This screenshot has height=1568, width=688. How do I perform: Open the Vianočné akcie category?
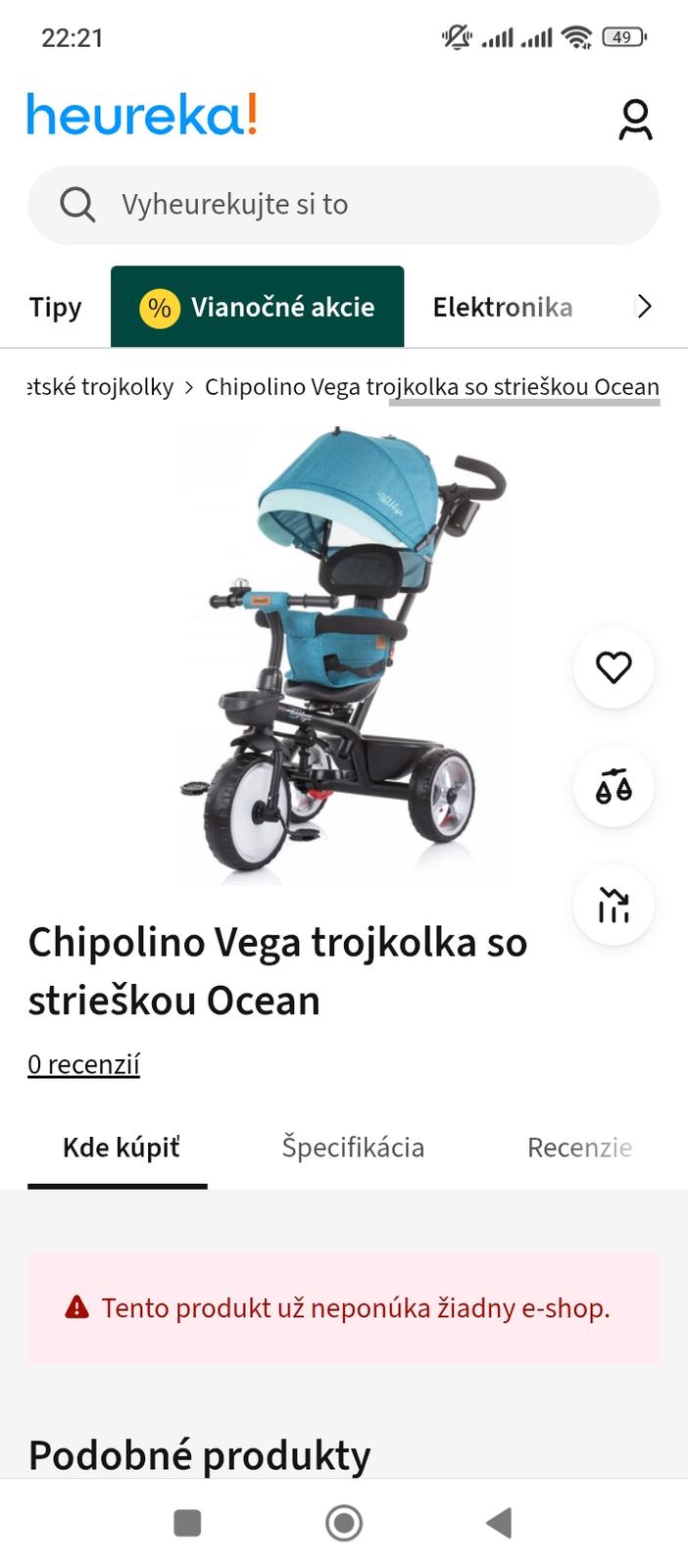click(257, 307)
